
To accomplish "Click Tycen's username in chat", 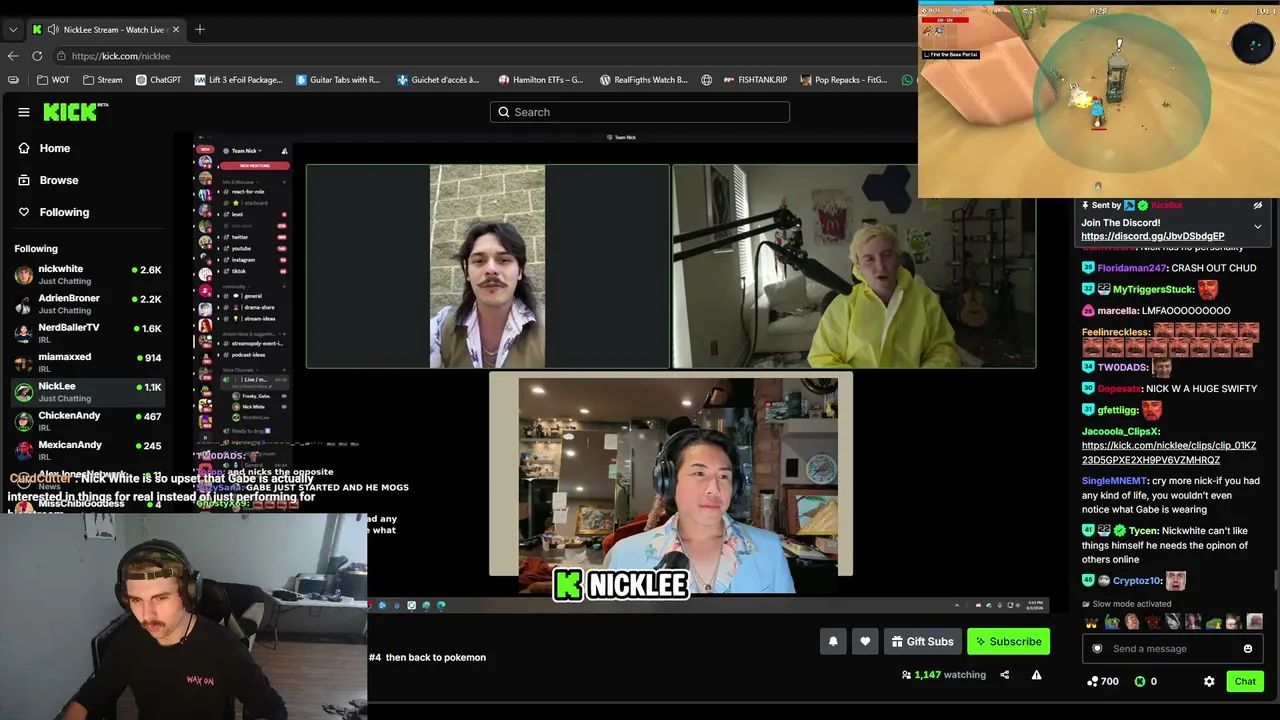I will pos(1144,531).
